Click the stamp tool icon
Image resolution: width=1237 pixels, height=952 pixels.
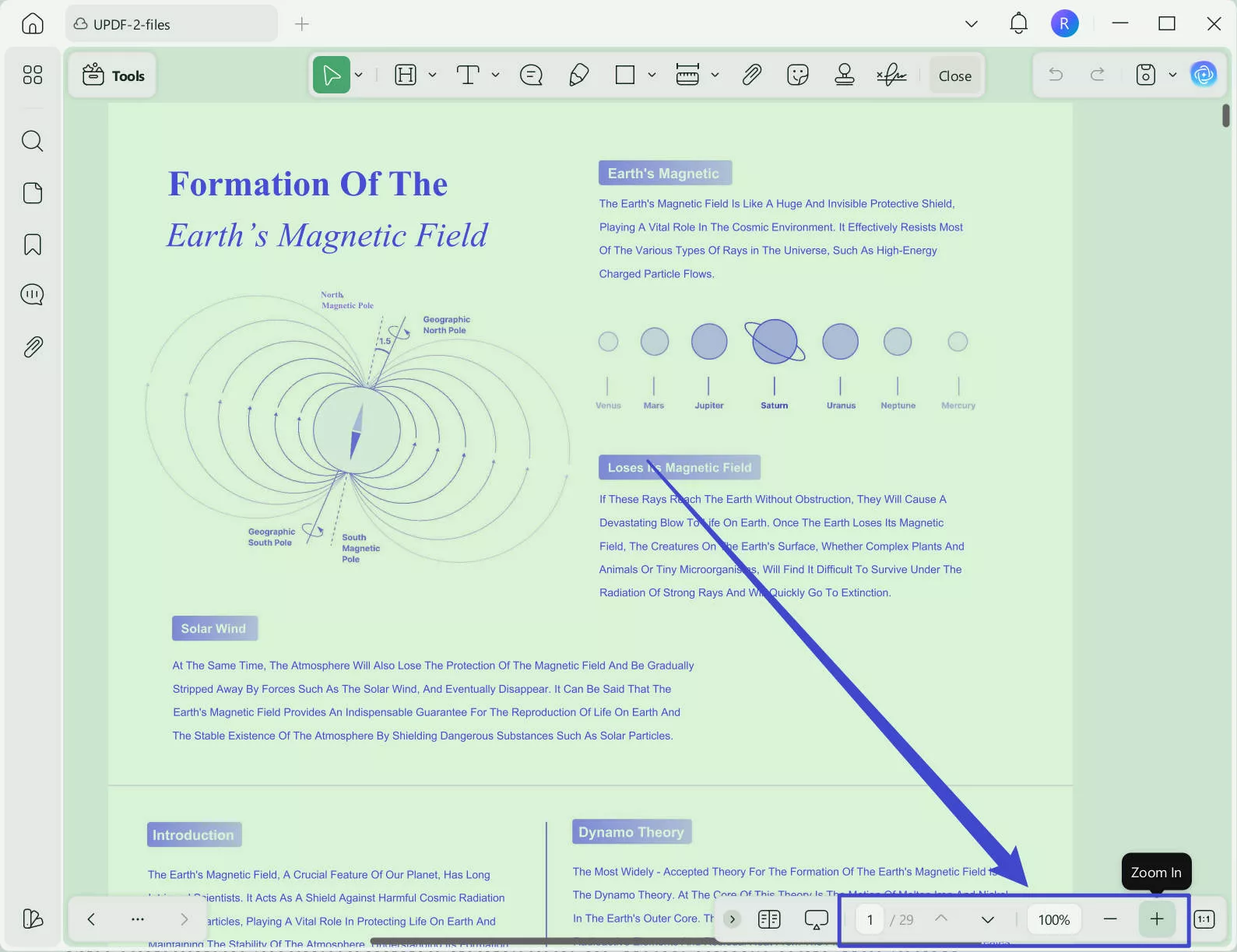coord(844,75)
